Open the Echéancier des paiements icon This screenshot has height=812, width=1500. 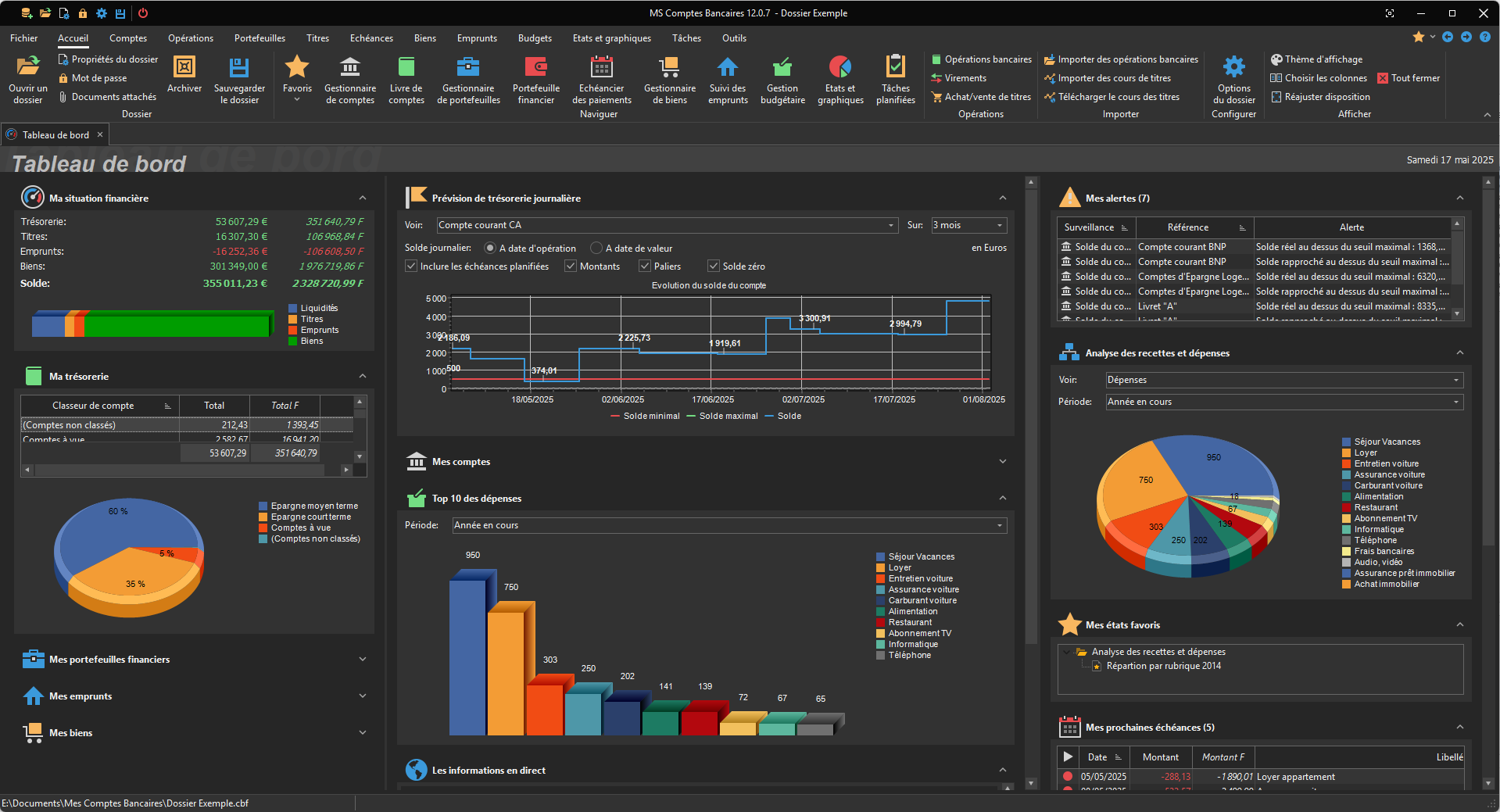601,68
